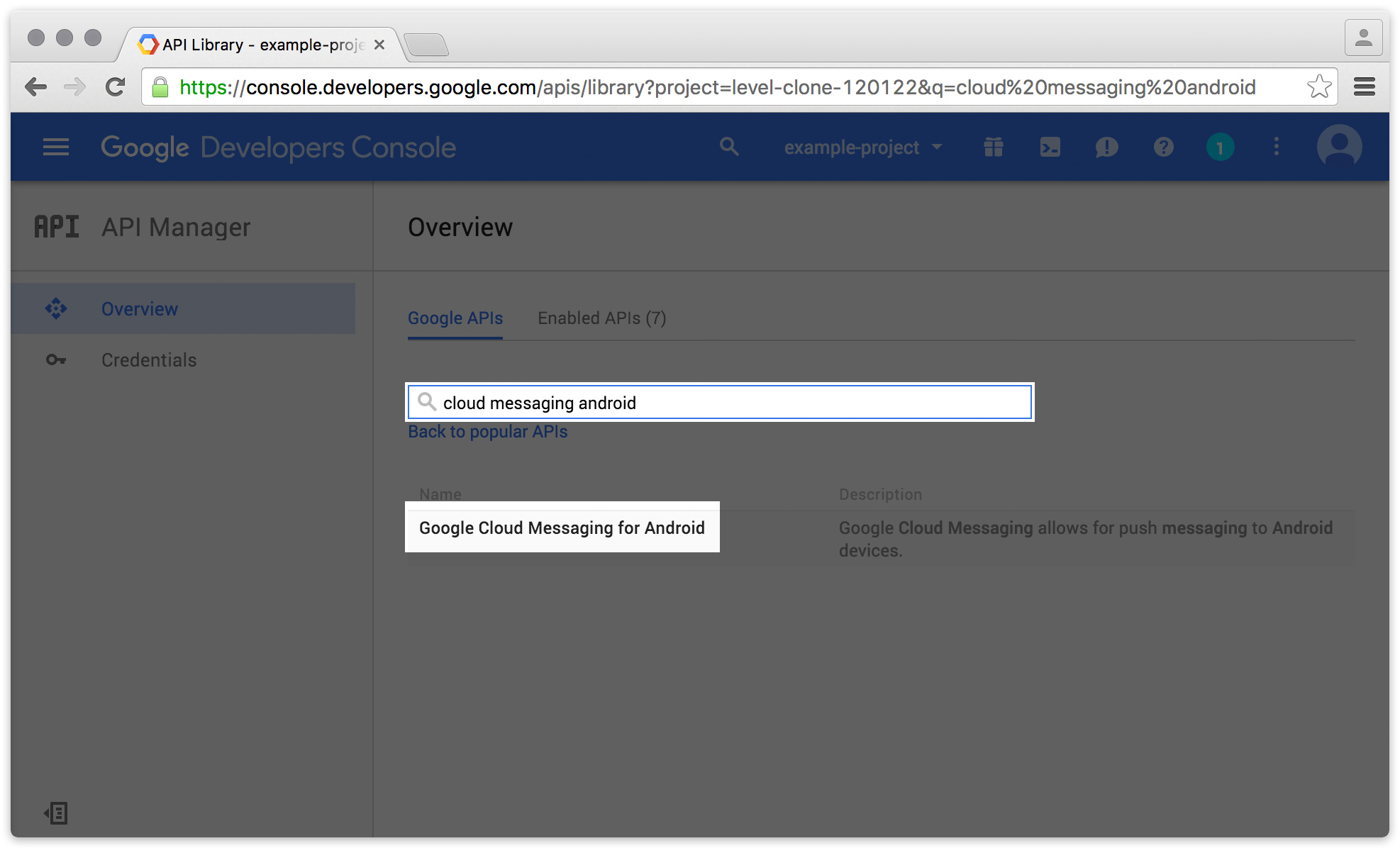Image resolution: width=1400 pixels, height=848 pixels.
Task: Click Back to popular APIs link
Action: point(487,432)
